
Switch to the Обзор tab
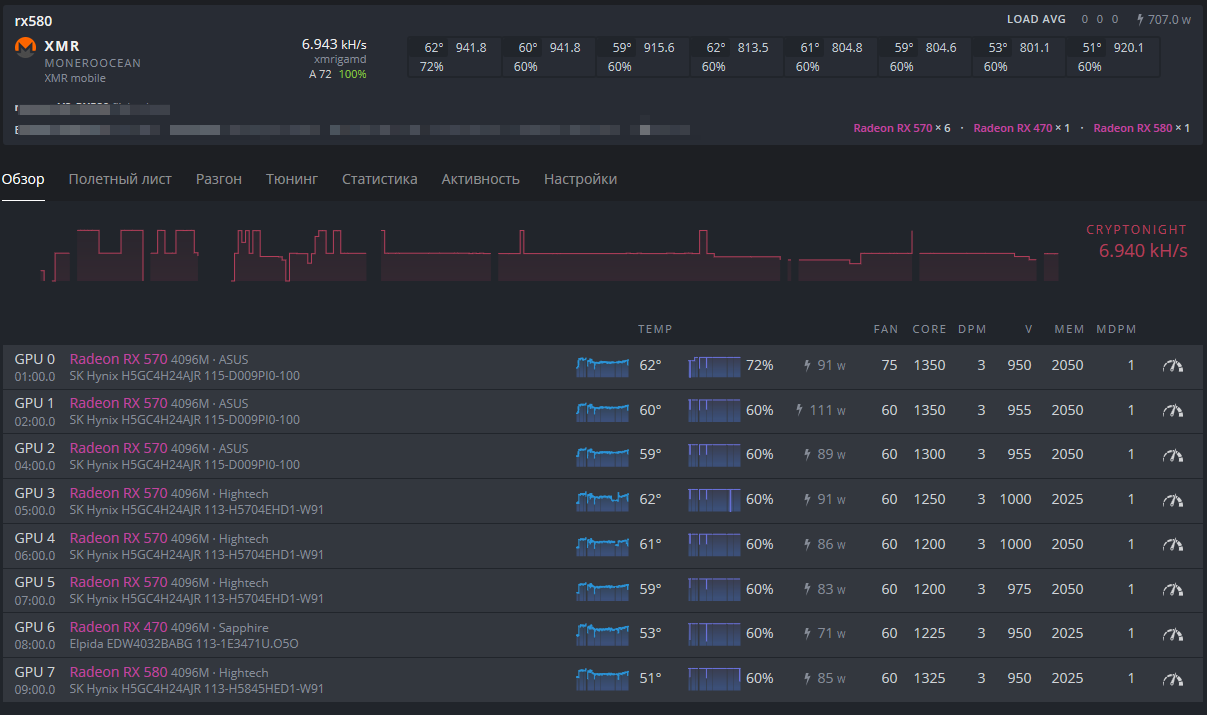(23, 179)
